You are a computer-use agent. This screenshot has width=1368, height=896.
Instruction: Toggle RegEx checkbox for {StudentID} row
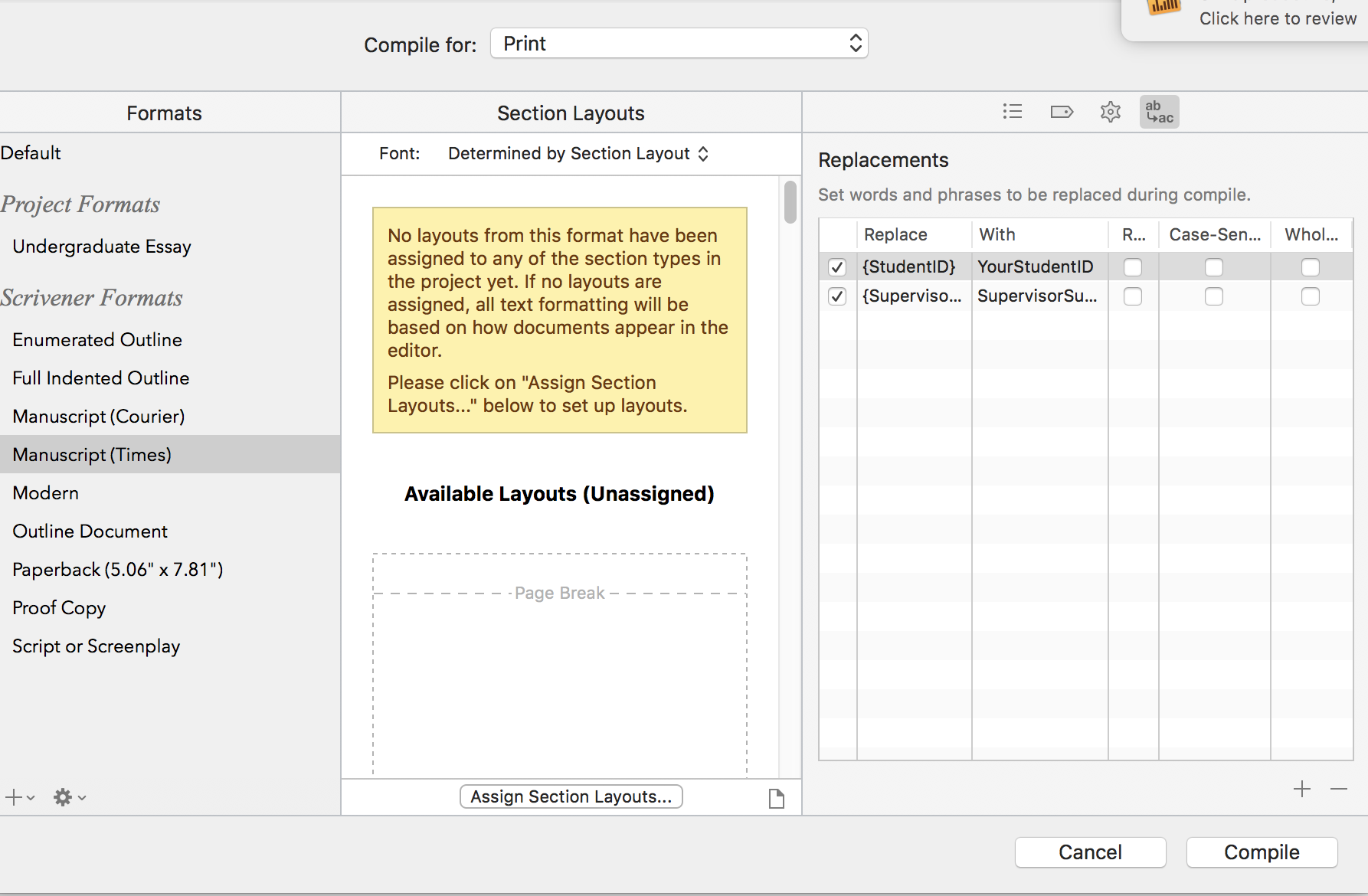tap(1133, 267)
